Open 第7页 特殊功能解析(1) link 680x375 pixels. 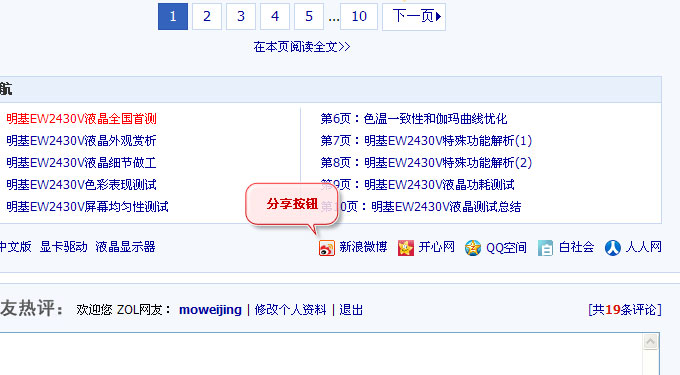(x=426, y=141)
